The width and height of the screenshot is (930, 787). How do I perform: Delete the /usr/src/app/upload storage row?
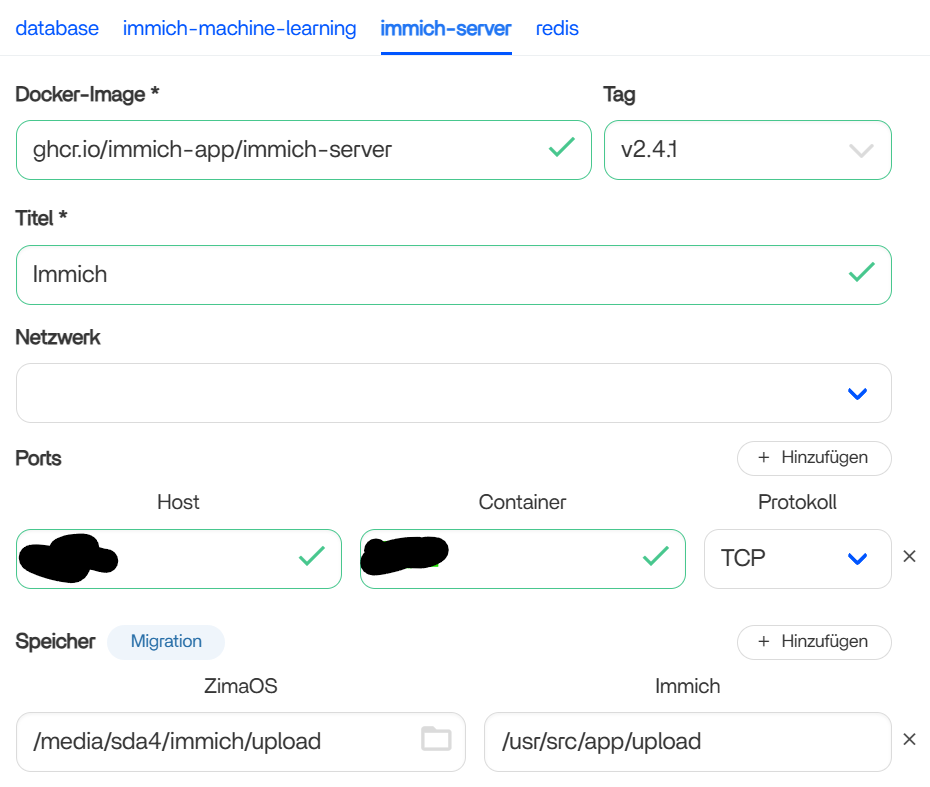(x=909, y=740)
